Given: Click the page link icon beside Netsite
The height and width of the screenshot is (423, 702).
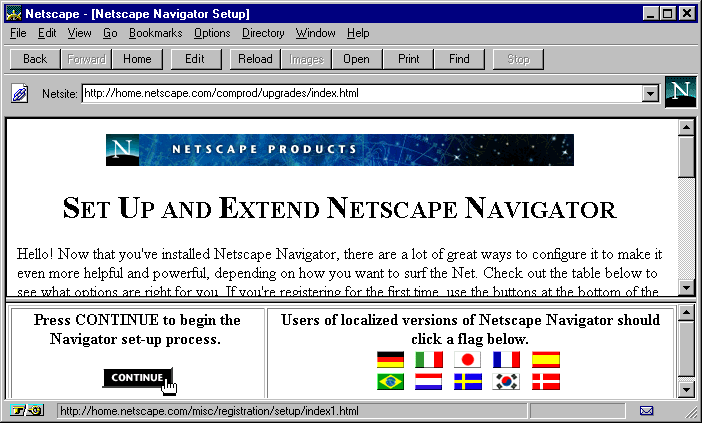Looking at the screenshot, I should [19, 94].
